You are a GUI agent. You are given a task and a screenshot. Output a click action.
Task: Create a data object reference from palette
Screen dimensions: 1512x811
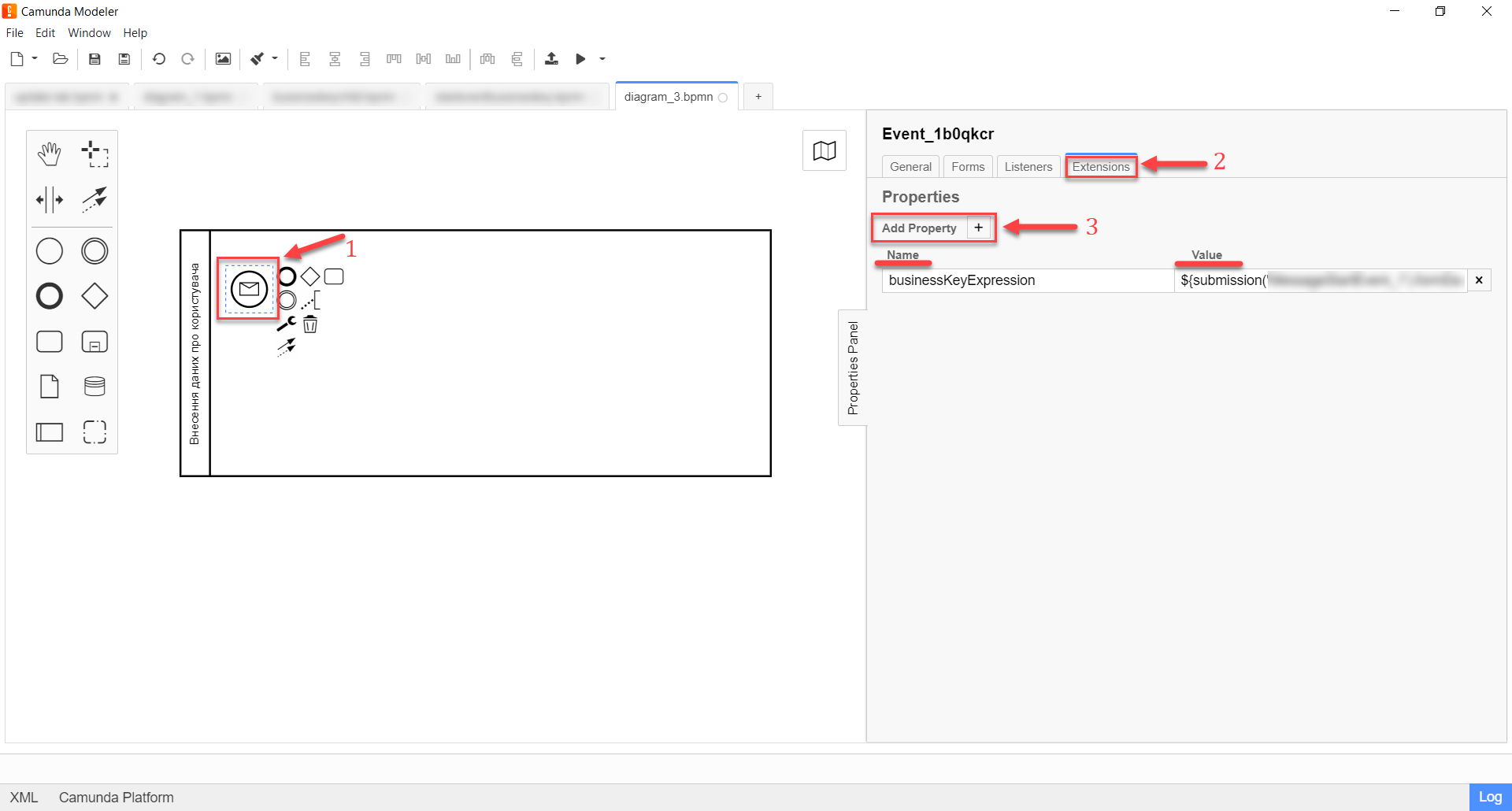coord(50,387)
